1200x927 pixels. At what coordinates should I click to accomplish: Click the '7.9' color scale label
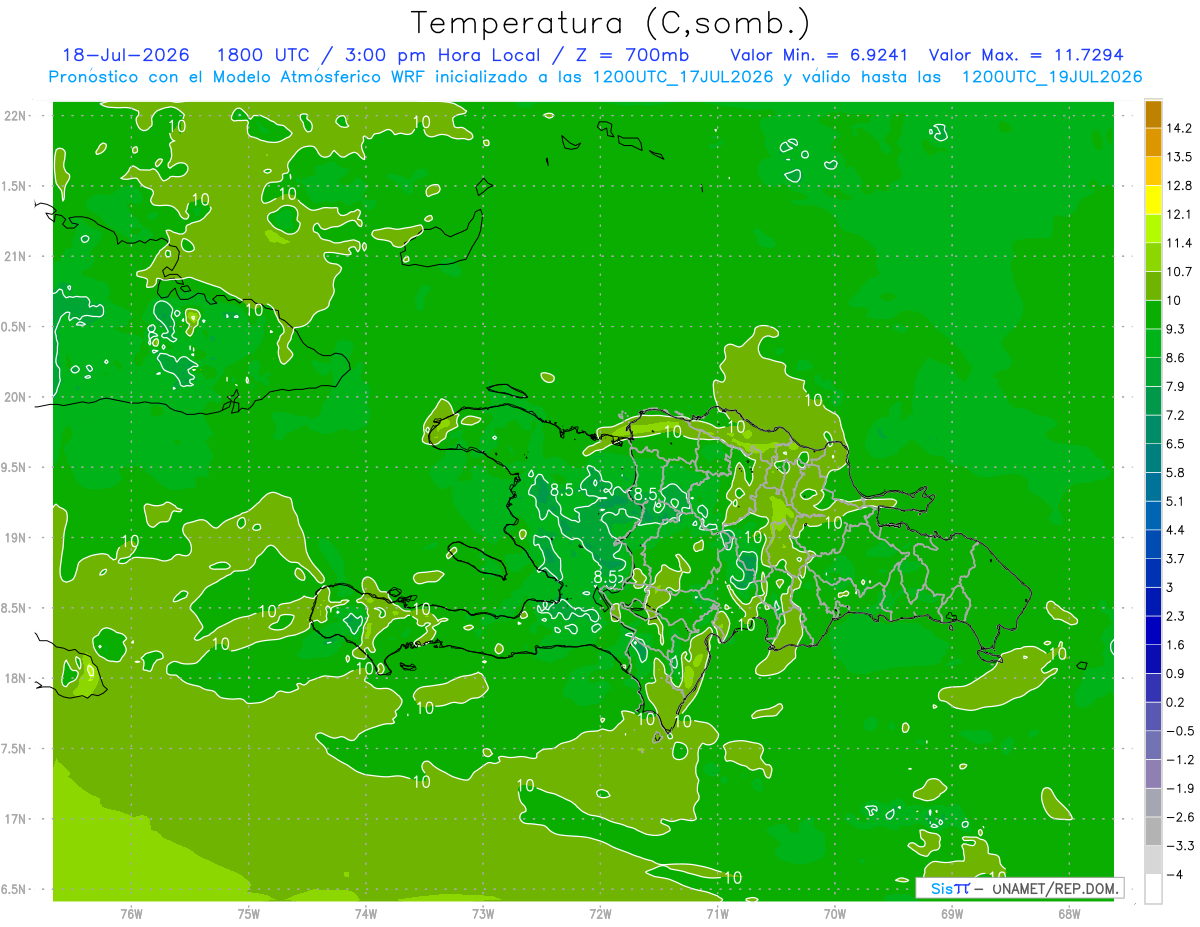tap(1177, 387)
